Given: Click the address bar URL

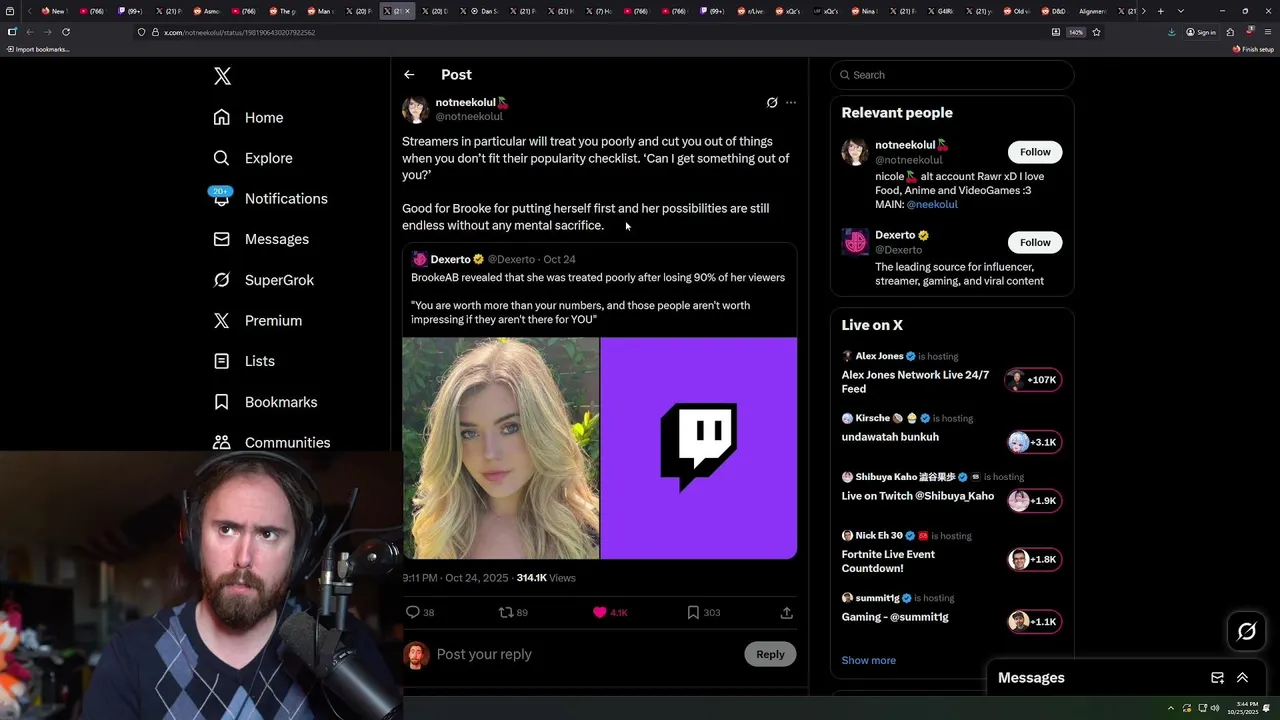Looking at the screenshot, I should pos(239,32).
